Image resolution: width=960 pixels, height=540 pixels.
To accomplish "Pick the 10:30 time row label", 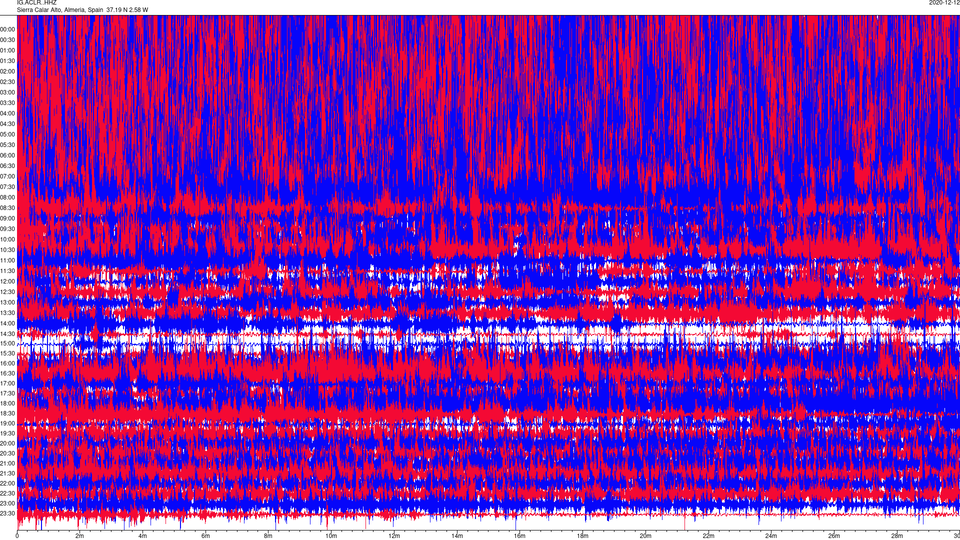I will click(x=8, y=250).
